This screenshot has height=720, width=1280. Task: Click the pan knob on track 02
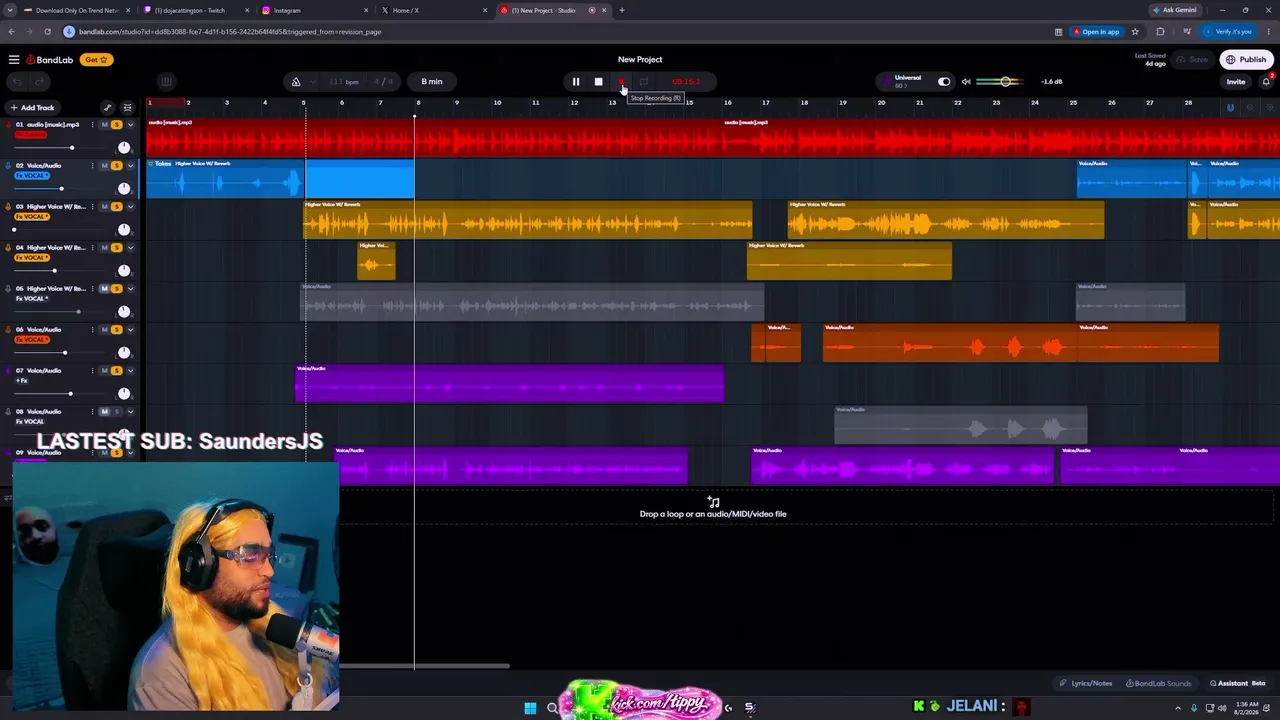[x=124, y=188]
